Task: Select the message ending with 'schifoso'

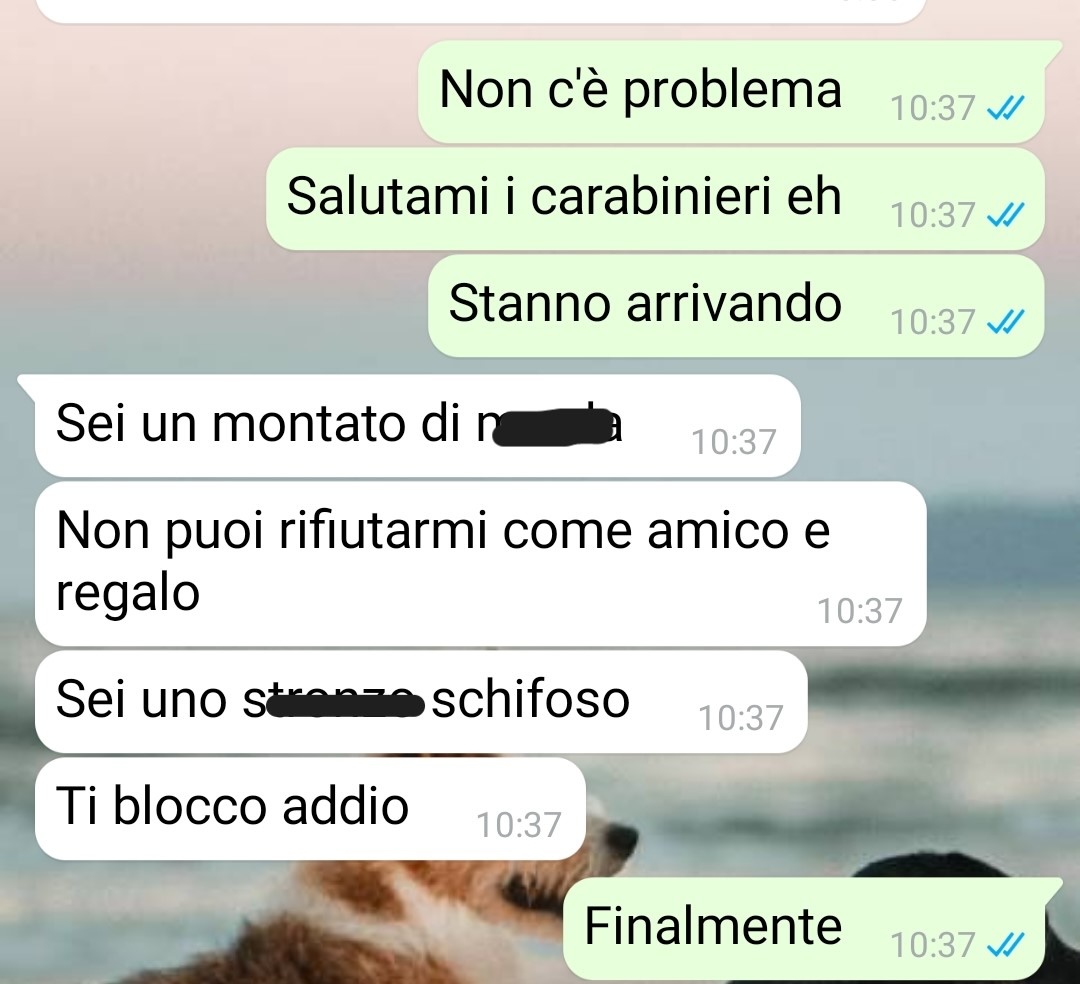Action: [x=421, y=702]
